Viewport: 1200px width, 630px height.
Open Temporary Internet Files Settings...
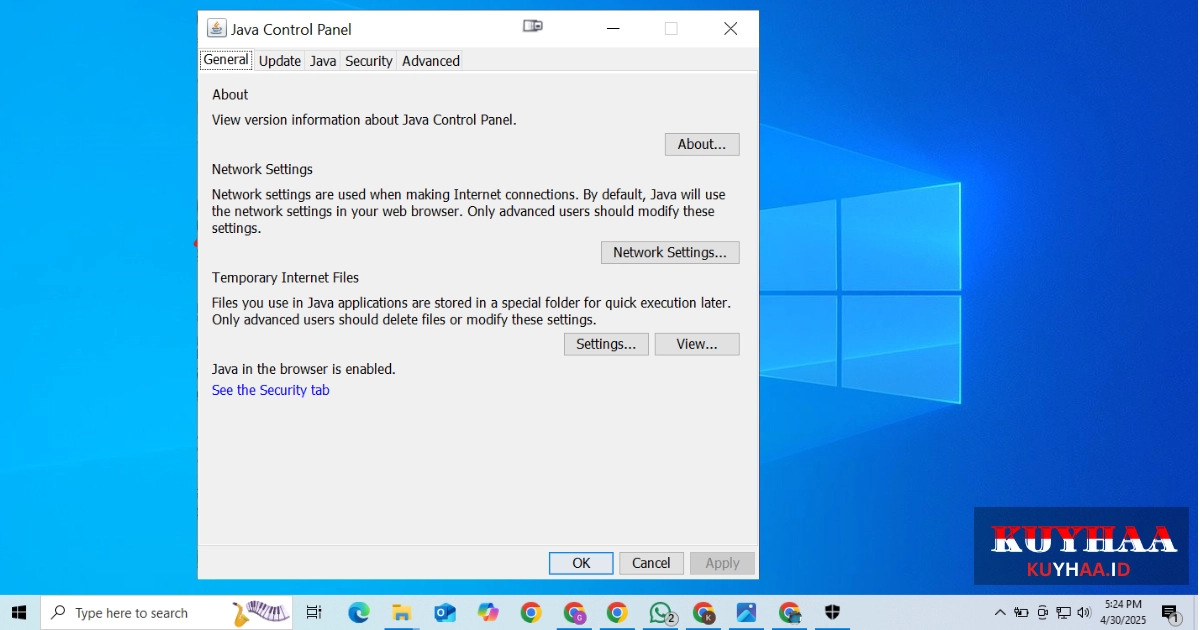coord(606,344)
